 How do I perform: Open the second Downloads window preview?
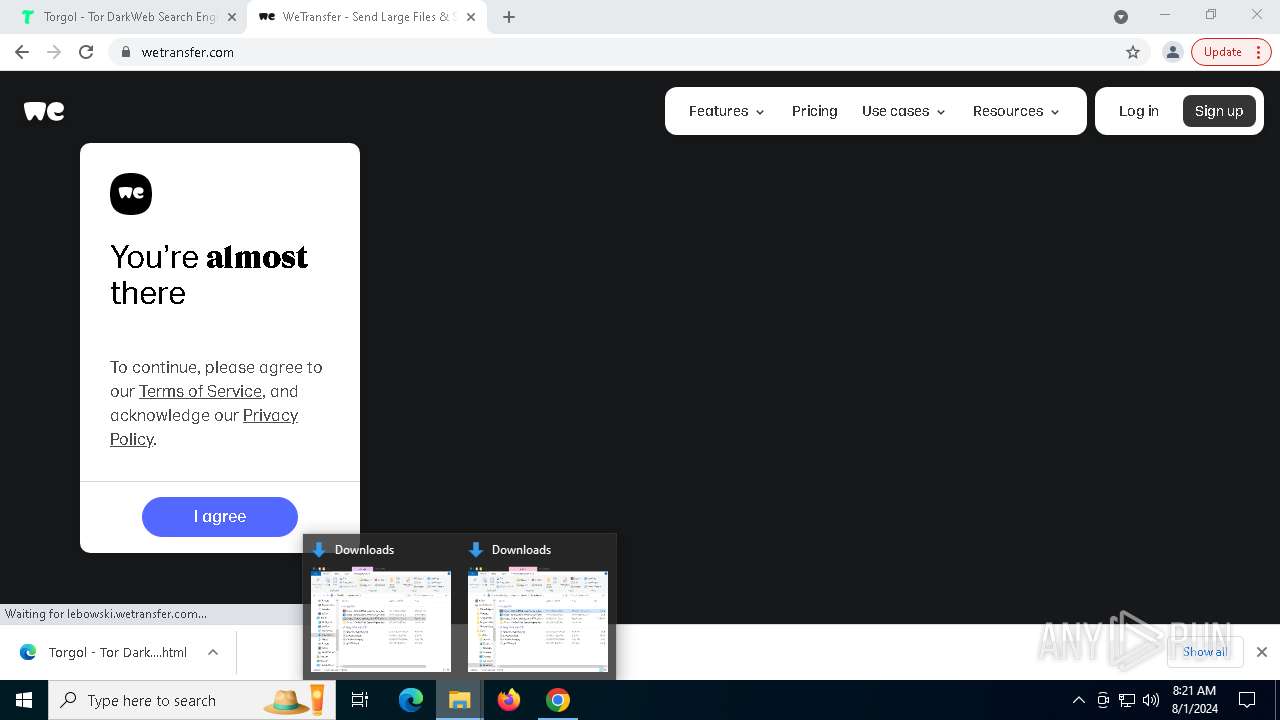click(538, 606)
